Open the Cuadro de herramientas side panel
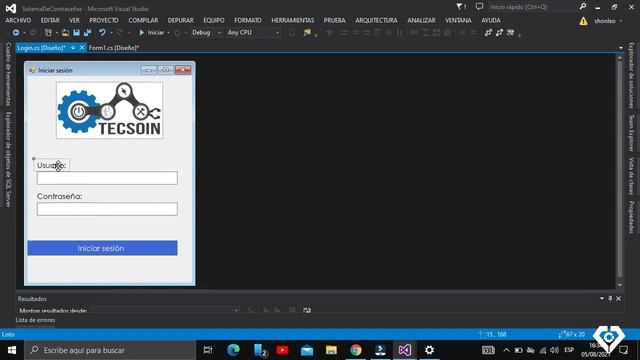640x360 pixels. tap(8, 74)
